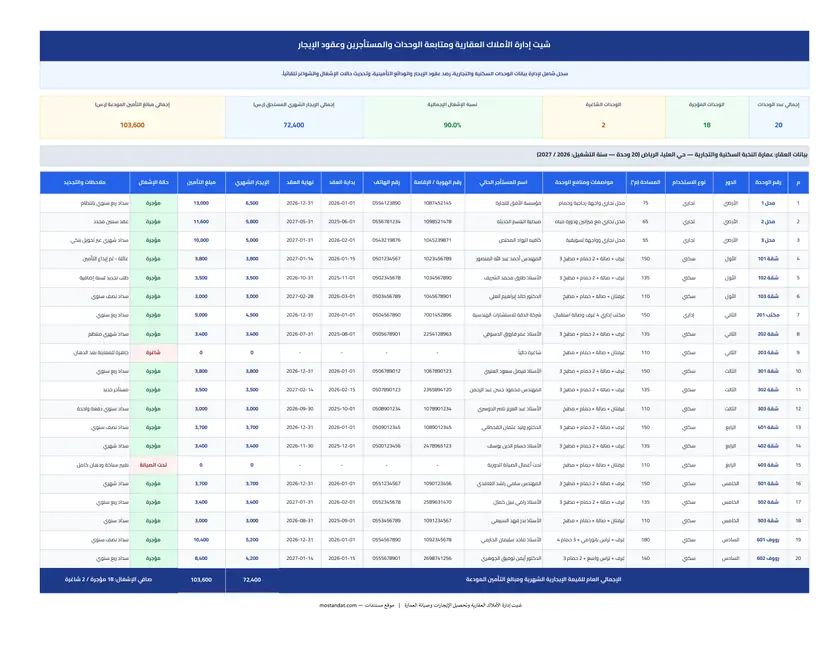The image size is (840, 649).
Task: Click the اسم المستأجر الحالي column header
Action: coord(504,183)
